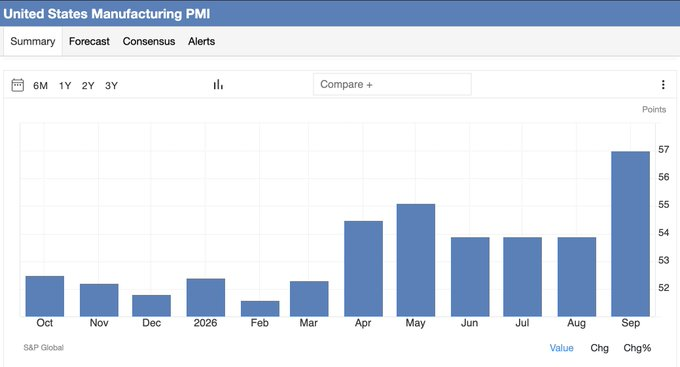The image size is (680, 367).
Task: Click the Apr bar in chart
Action: coord(363,269)
